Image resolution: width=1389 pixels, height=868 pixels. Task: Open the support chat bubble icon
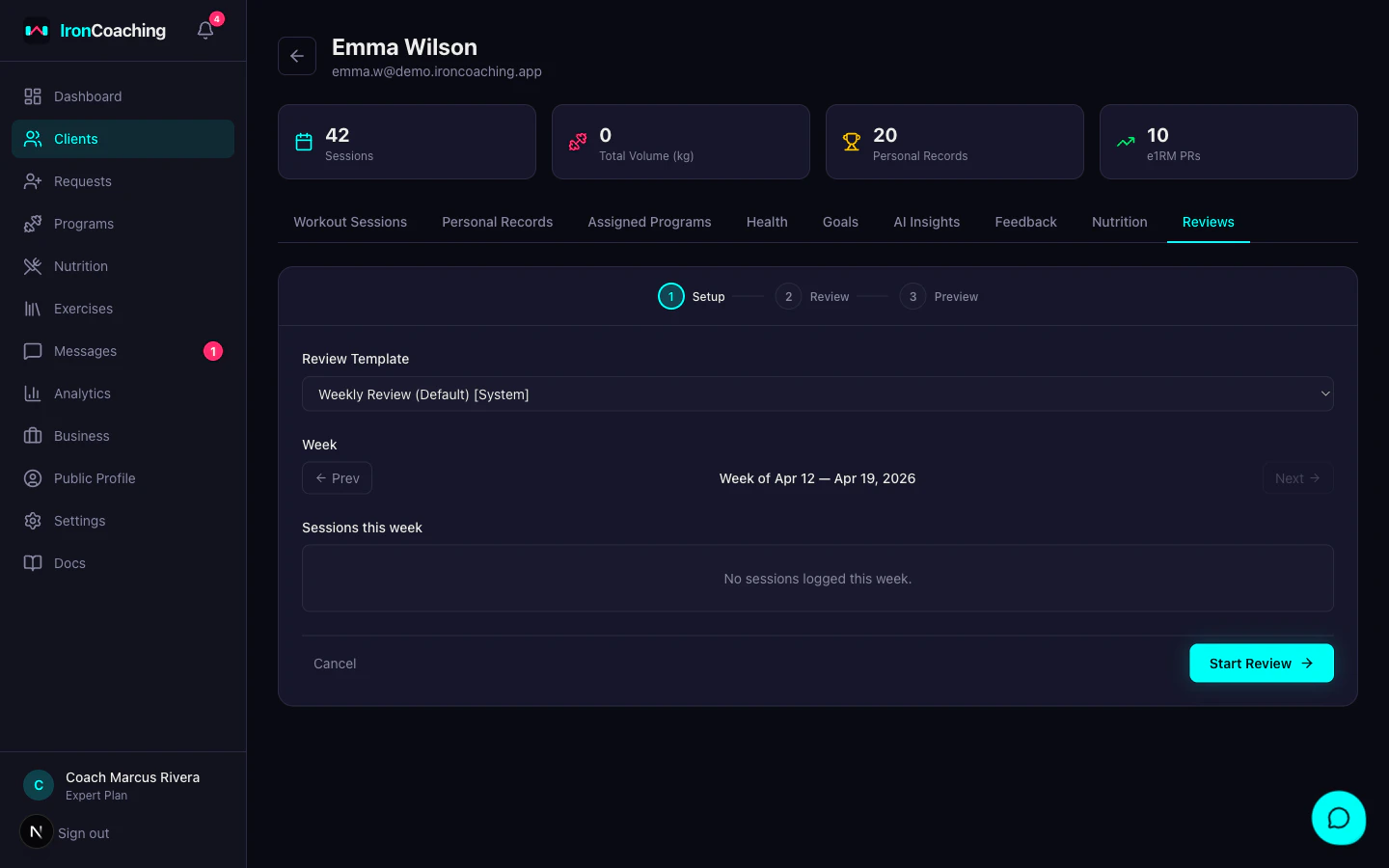click(x=1339, y=818)
